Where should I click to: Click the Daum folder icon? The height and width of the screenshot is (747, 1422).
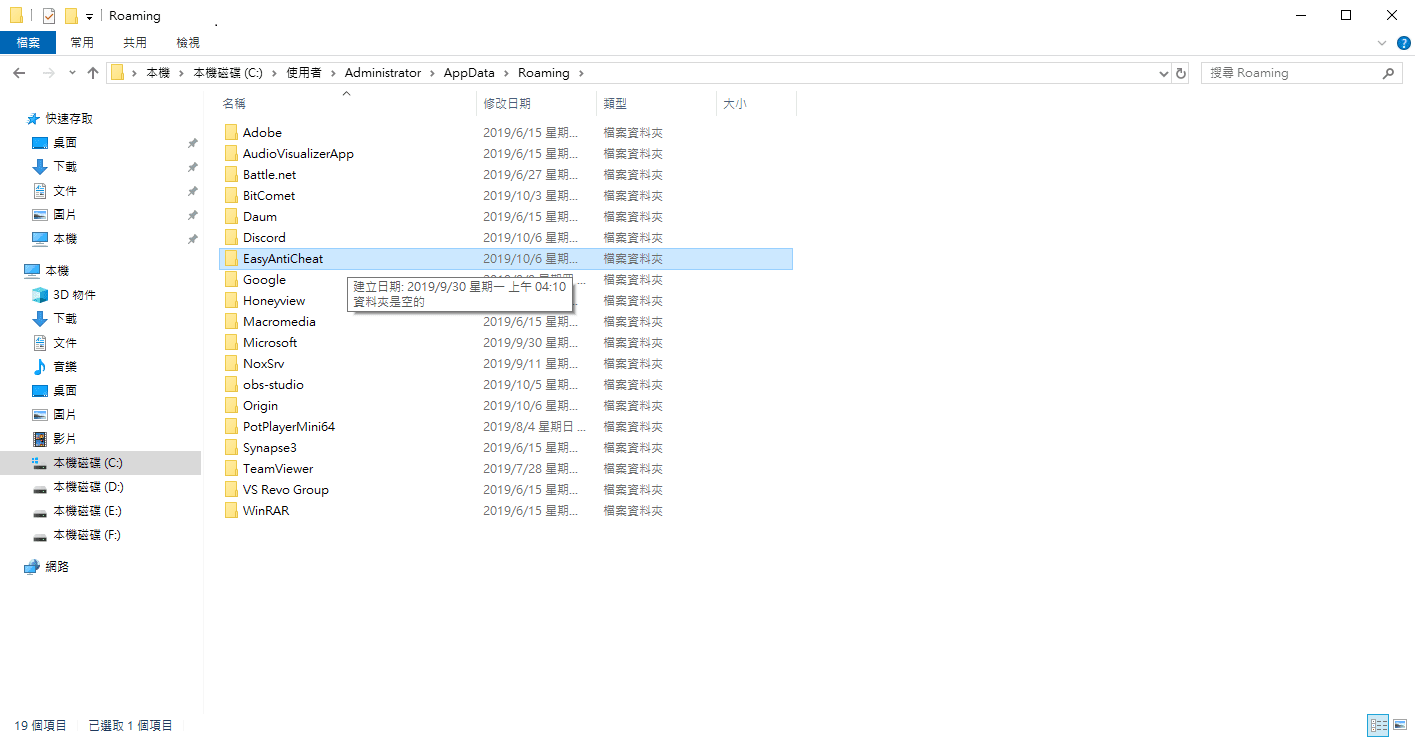coord(231,217)
